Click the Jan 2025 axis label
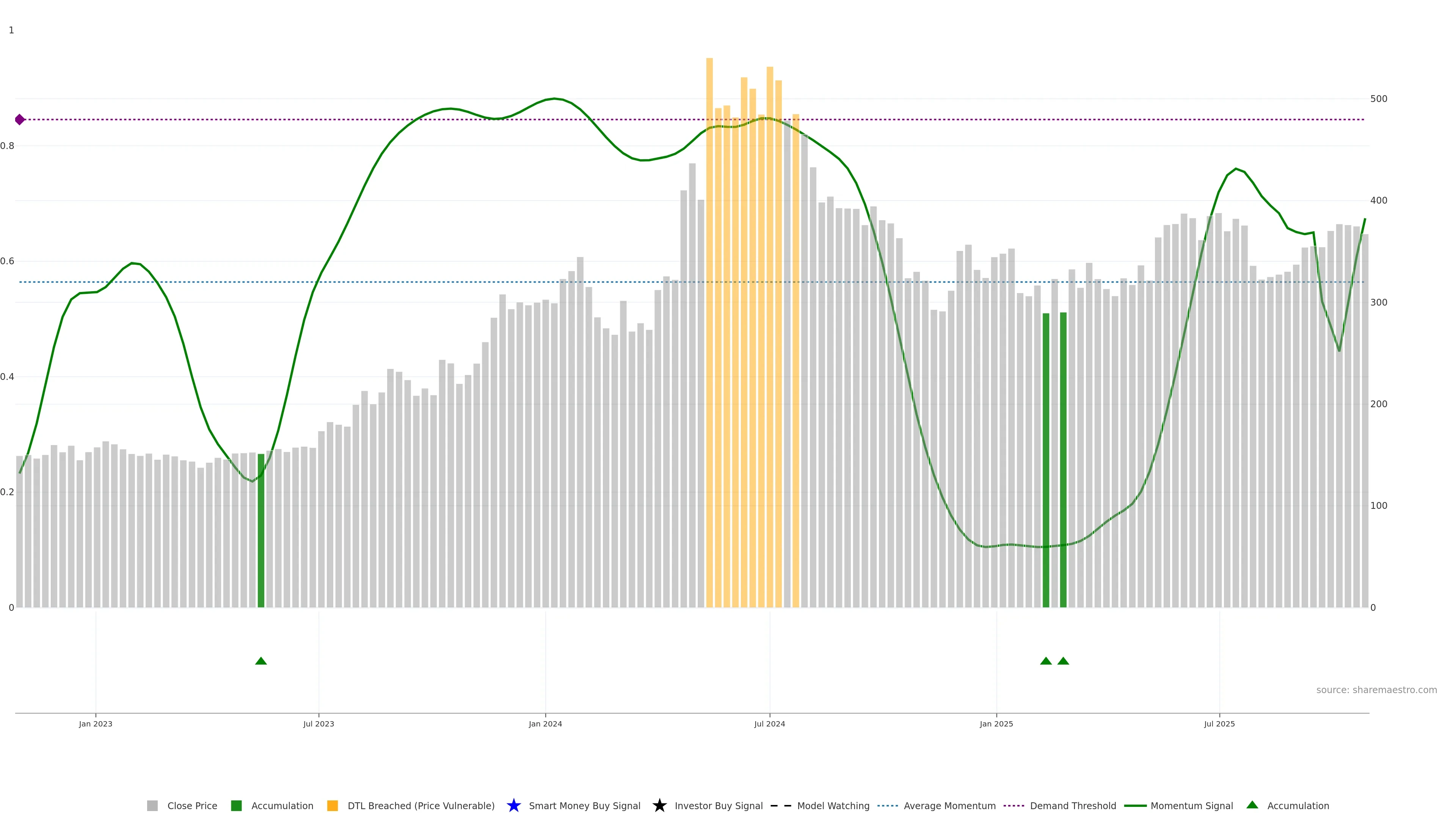 click(996, 723)
